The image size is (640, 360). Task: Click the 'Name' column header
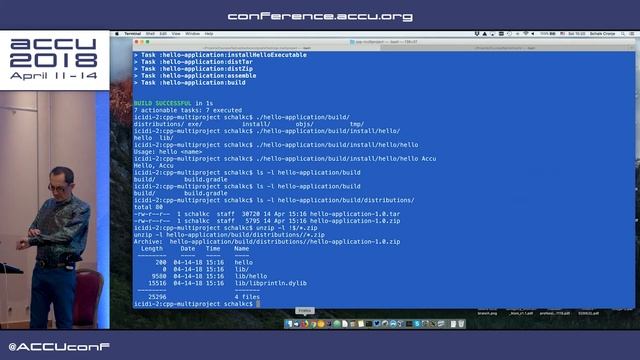pos(242,249)
